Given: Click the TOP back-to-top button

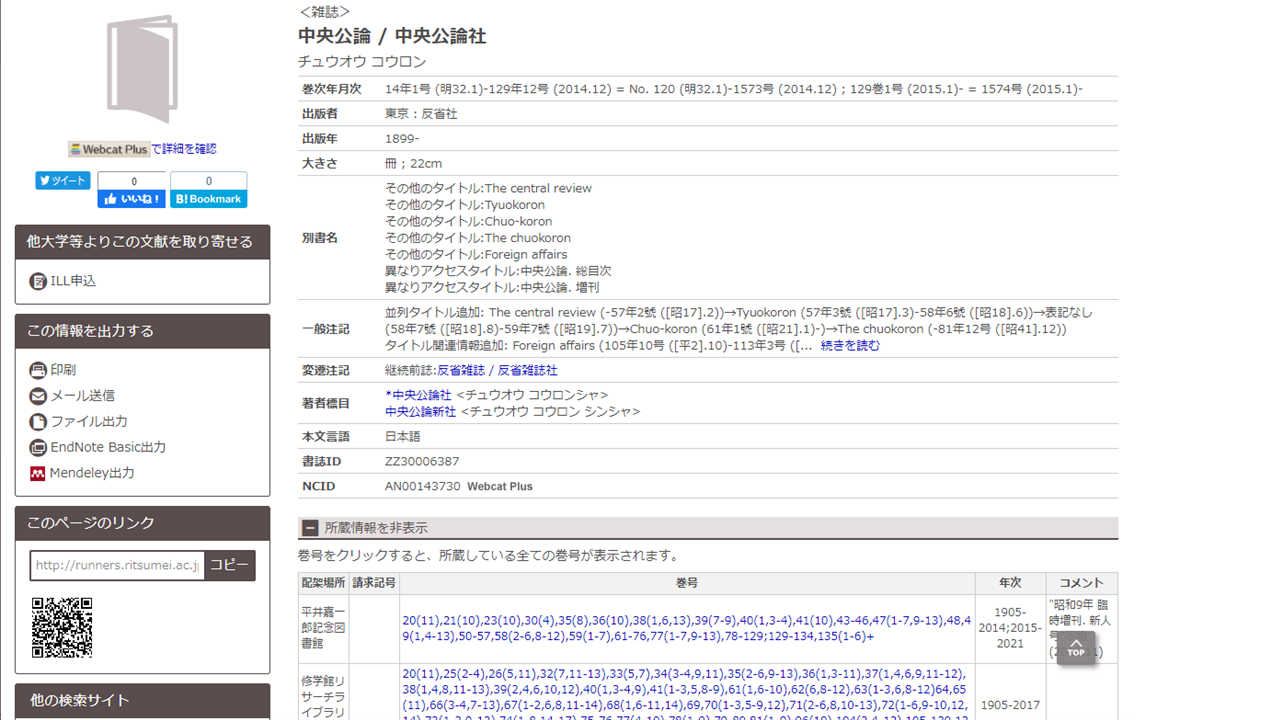Looking at the screenshot, I should 1076,648.
